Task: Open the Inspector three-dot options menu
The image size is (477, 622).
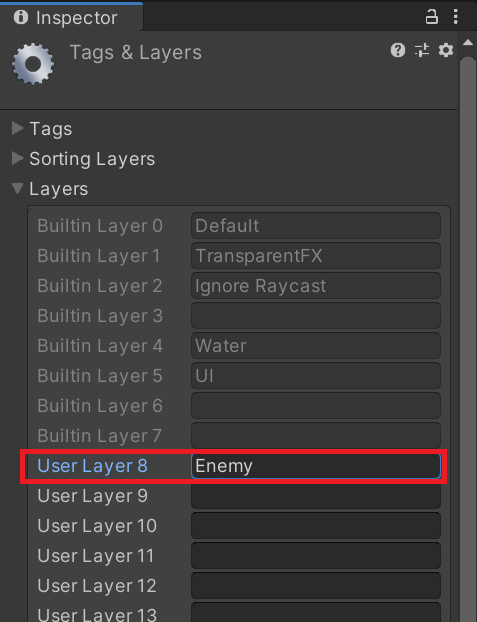Action: coord(455,17)
